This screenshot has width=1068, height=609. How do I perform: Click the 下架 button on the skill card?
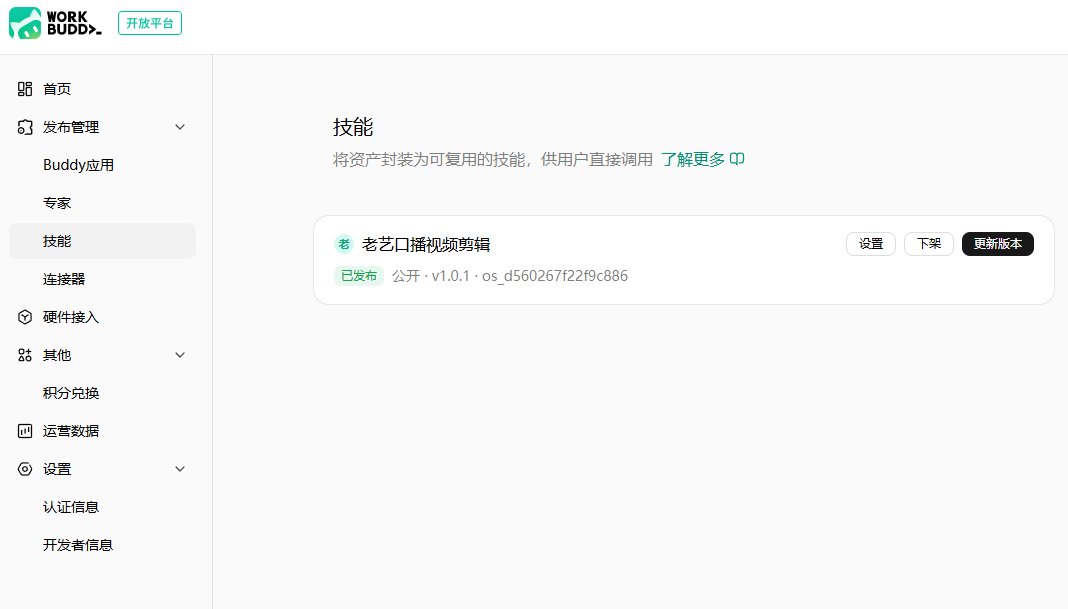pyautogui.click(x=928, y=244)
